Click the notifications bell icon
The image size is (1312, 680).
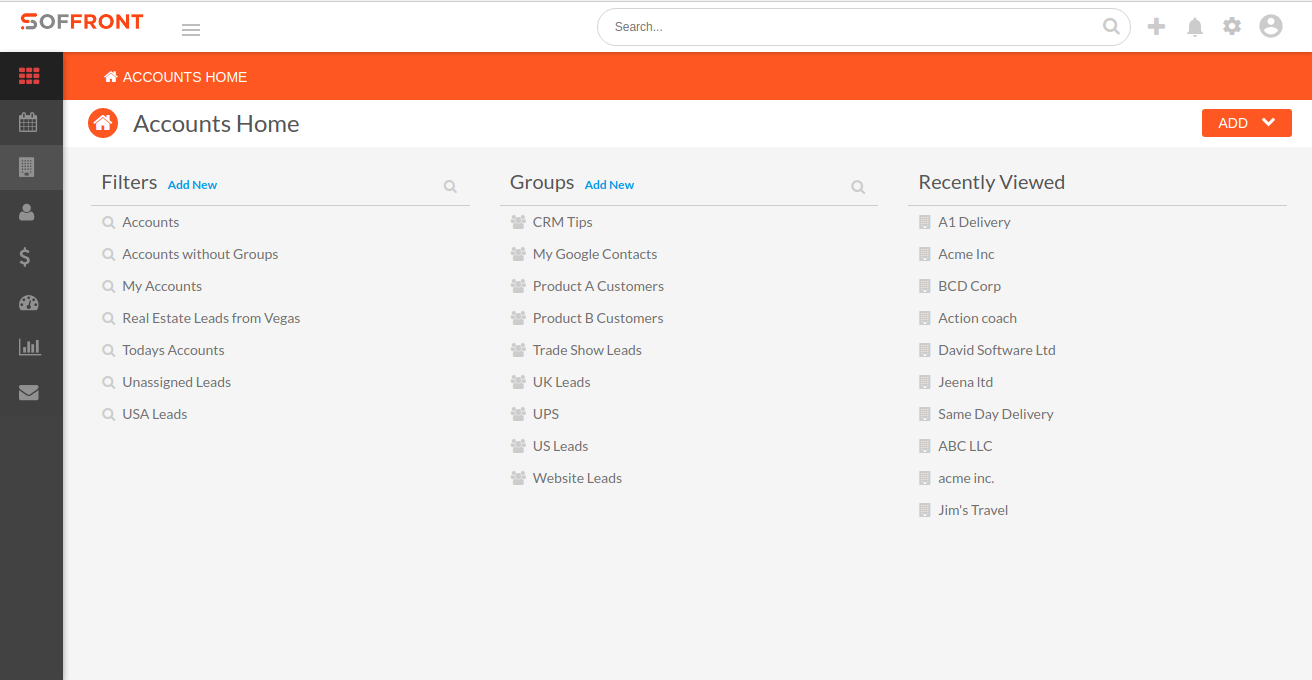pyautogui.click(x=1194, y=27)
